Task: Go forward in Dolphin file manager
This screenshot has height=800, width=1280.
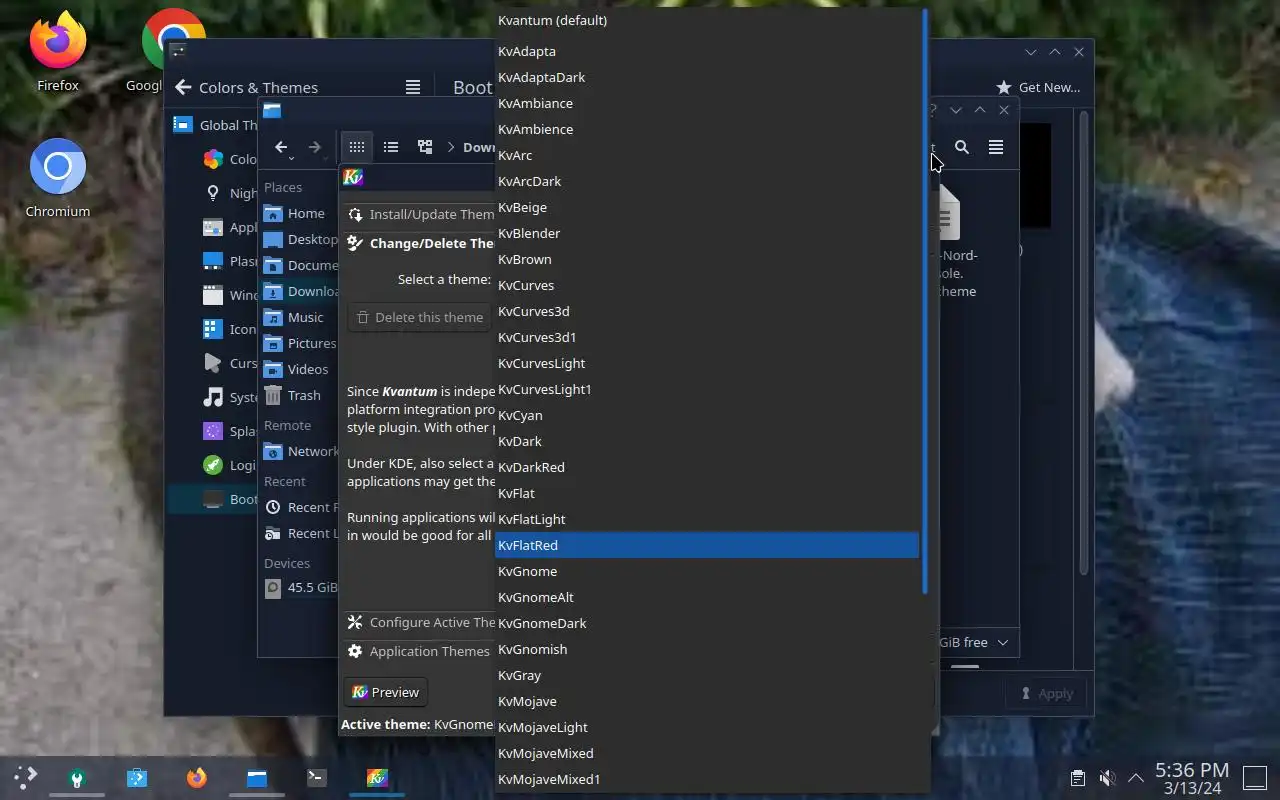Action: (315, 147)
